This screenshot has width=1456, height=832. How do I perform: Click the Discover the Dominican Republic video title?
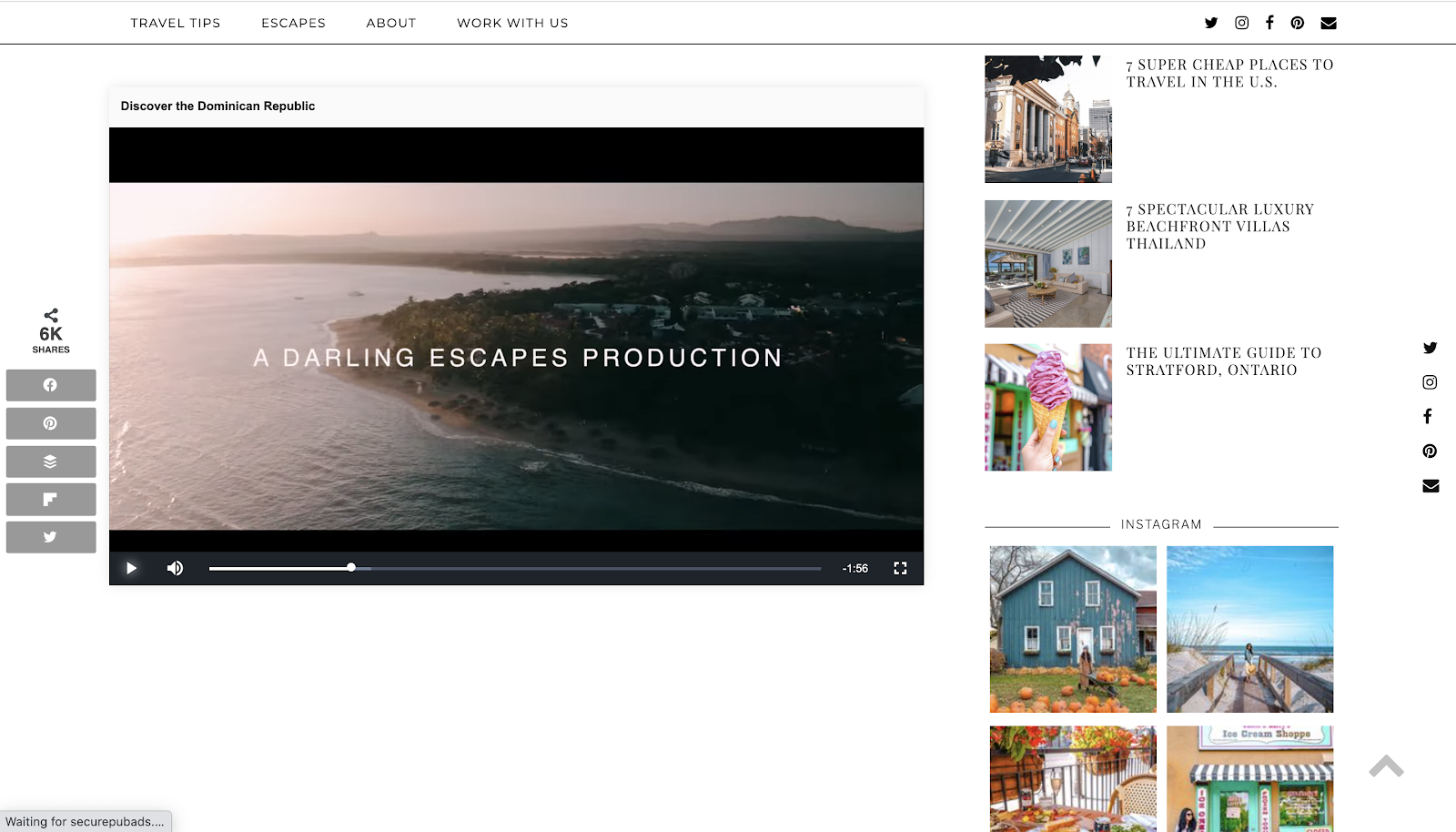pyautogui.click(x=217, y=107)
